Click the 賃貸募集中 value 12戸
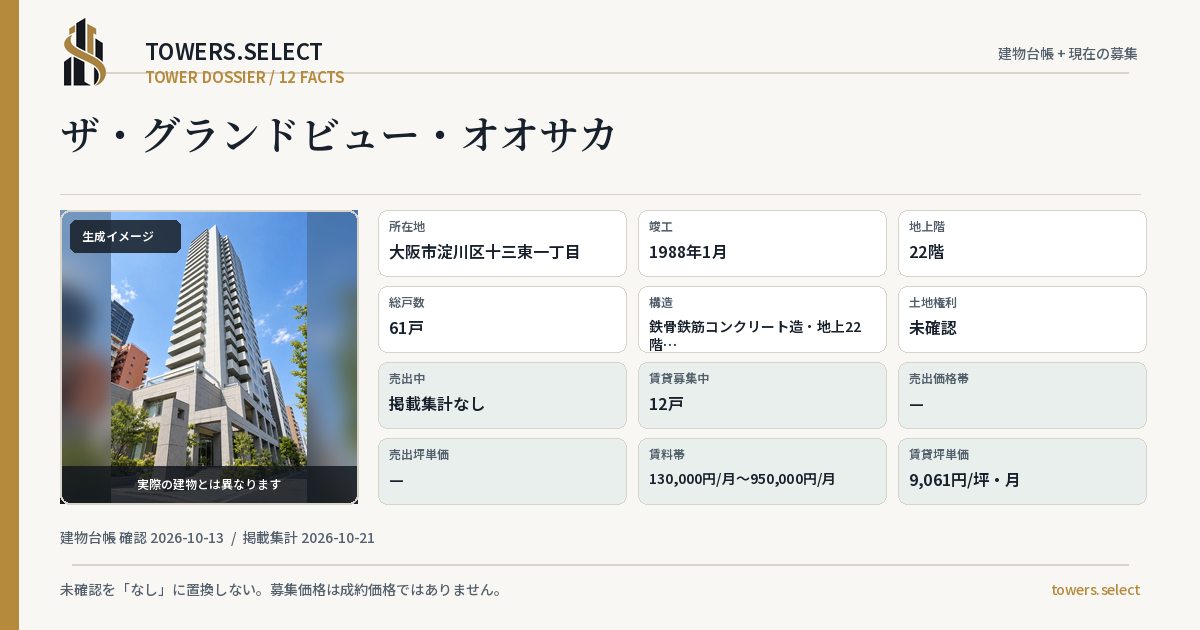Screen dimensions: 1200x630 coord(666,404)
